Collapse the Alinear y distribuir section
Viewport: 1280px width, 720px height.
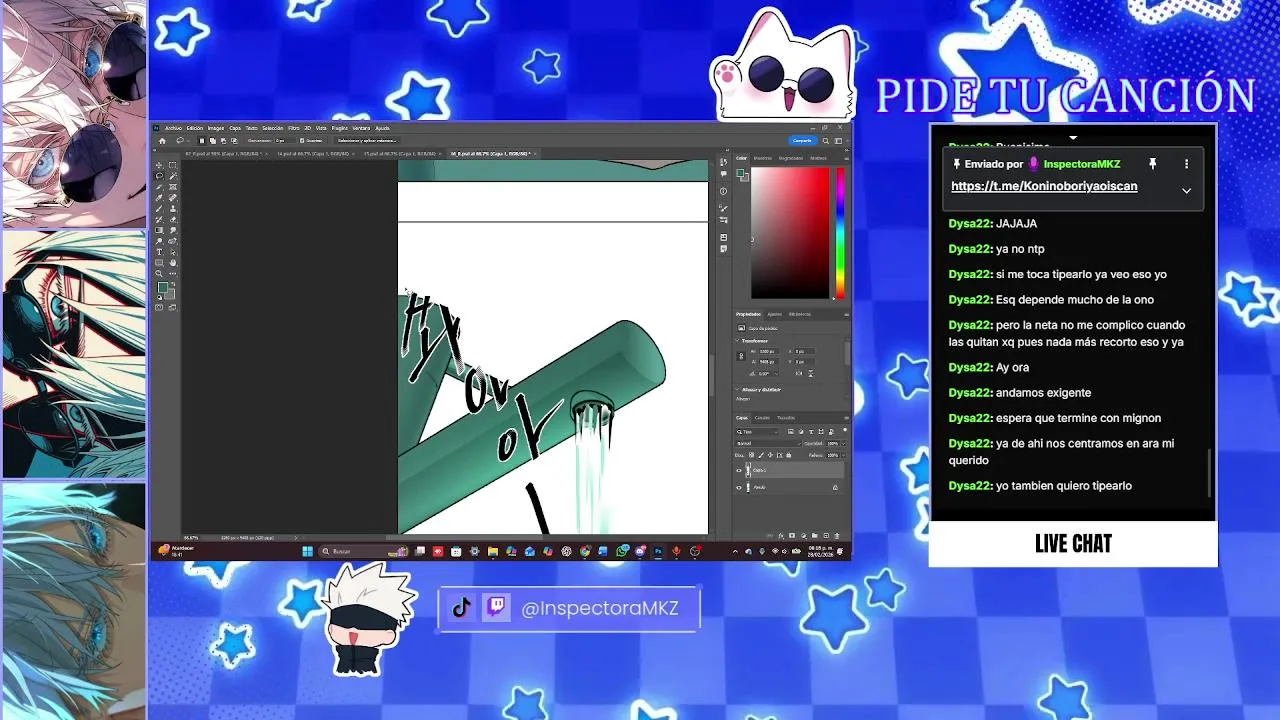[x=737, y=390]
